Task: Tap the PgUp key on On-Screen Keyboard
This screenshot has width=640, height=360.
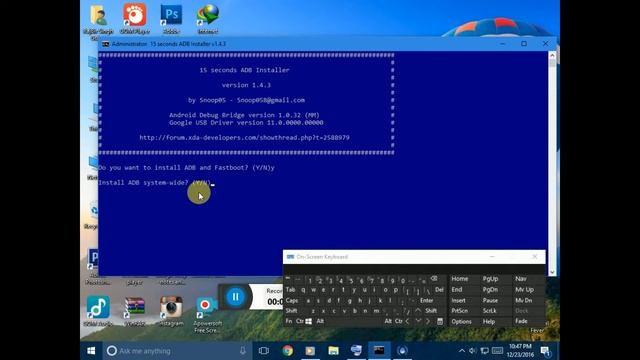Action: pyautogui.click(x=490, y=279)
